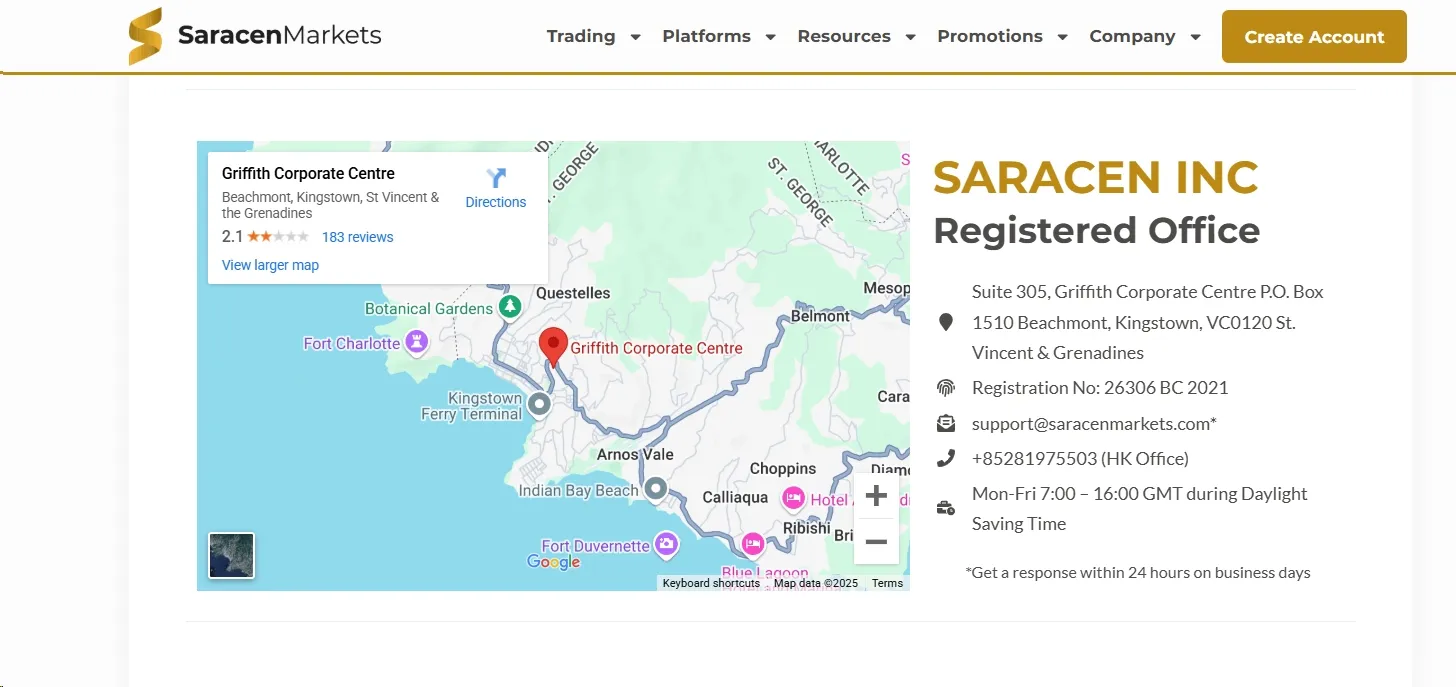
Task: Click the envelope icon beside support email
Action: coord(945,423)
